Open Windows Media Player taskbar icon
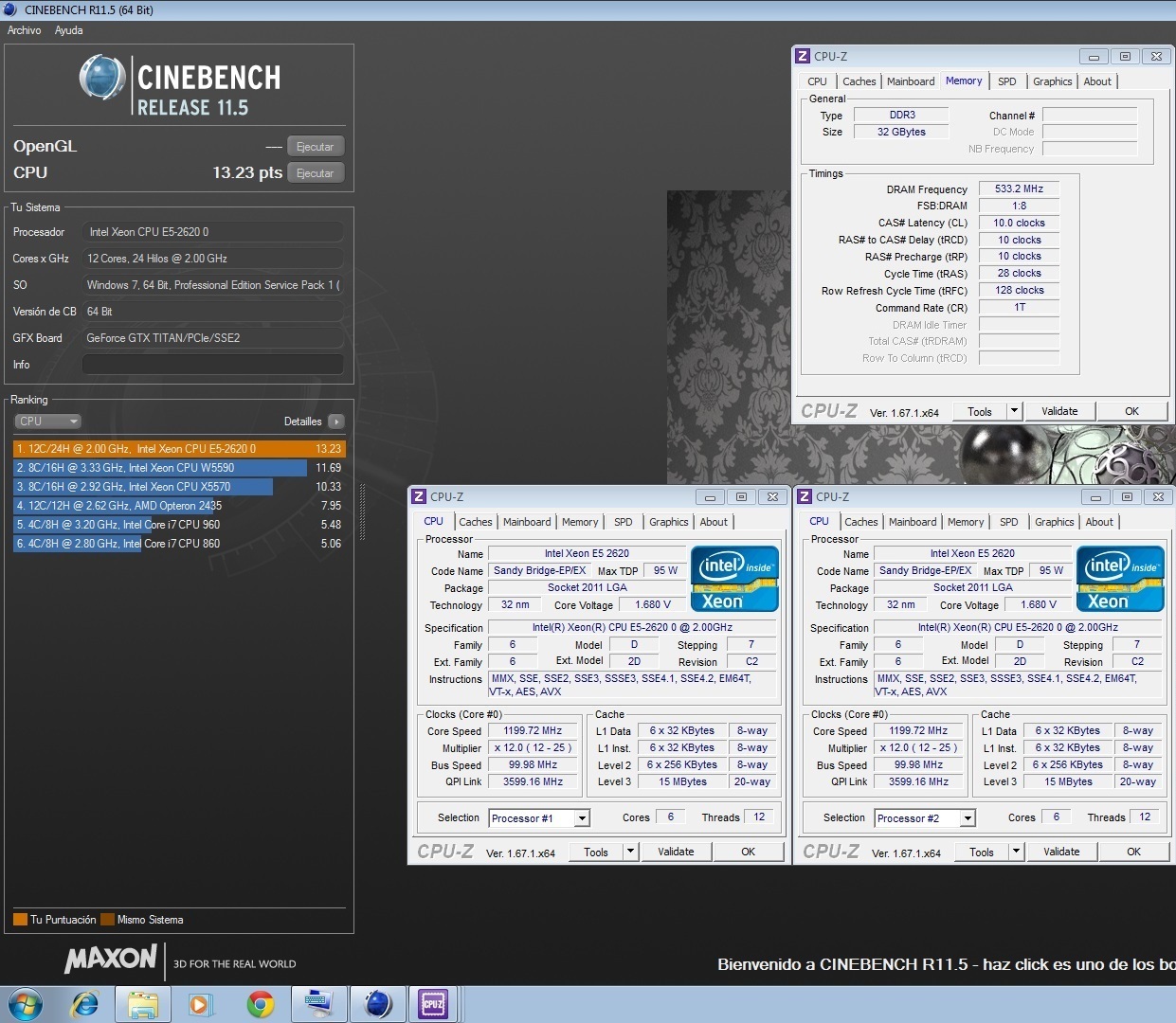Image resolution: width=1176 pixels, height=1023 pixels. point(201,1004)
